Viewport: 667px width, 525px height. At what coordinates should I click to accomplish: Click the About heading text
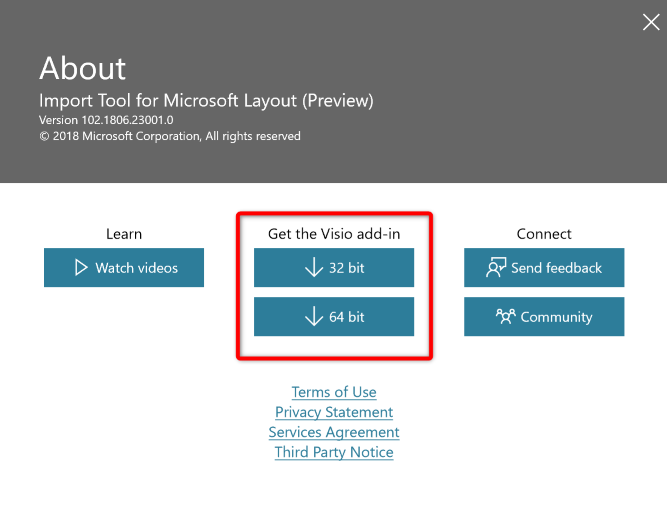83,68
